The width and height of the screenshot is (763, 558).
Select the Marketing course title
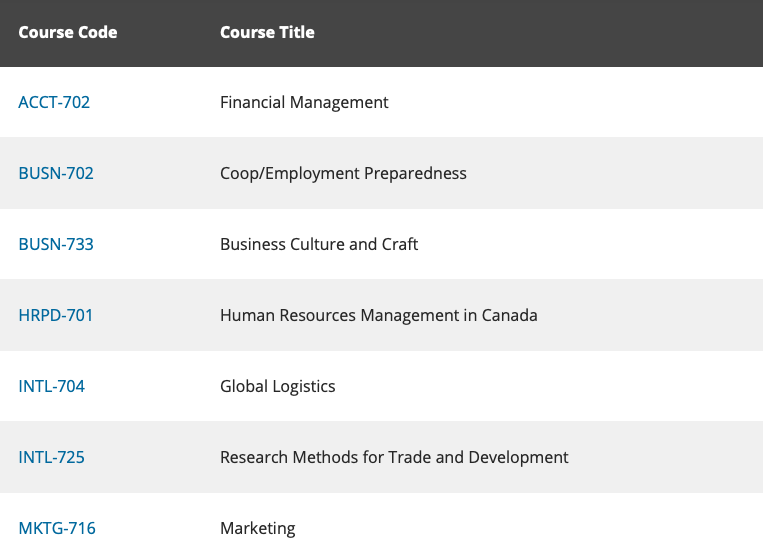pyautogui.click(x=258, y=528)
